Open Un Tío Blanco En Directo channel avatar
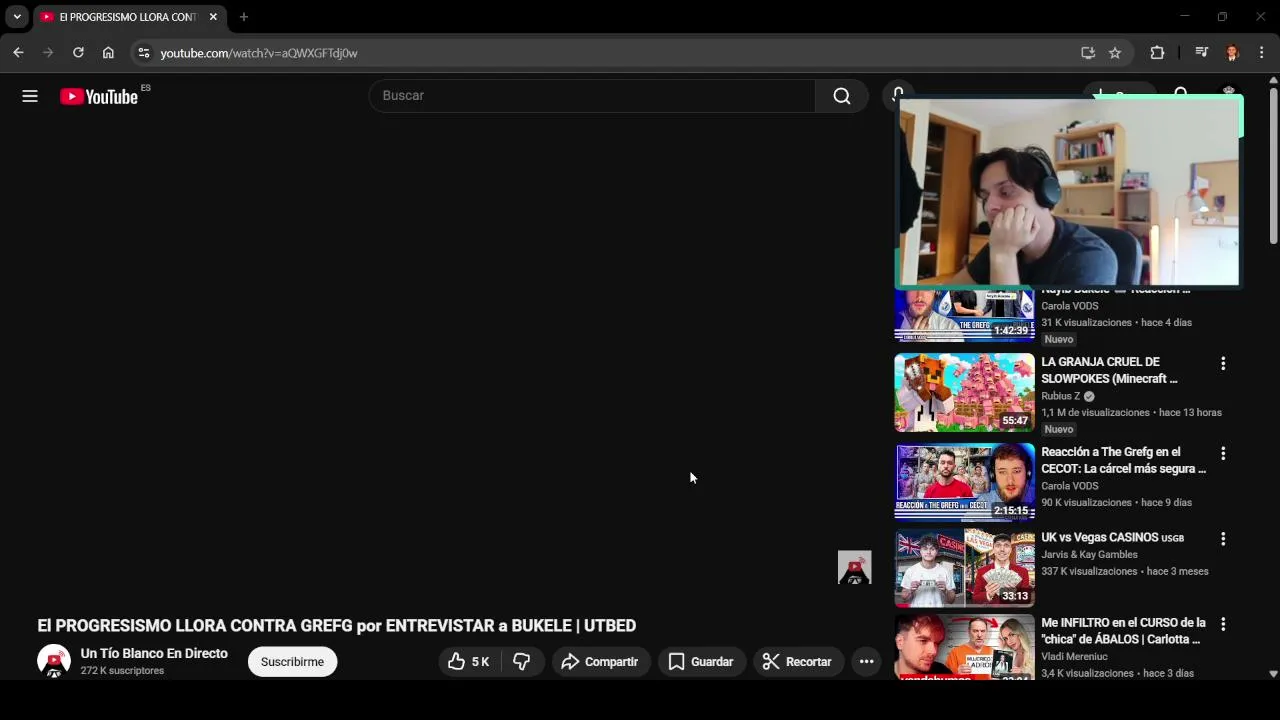 (54, 661)
